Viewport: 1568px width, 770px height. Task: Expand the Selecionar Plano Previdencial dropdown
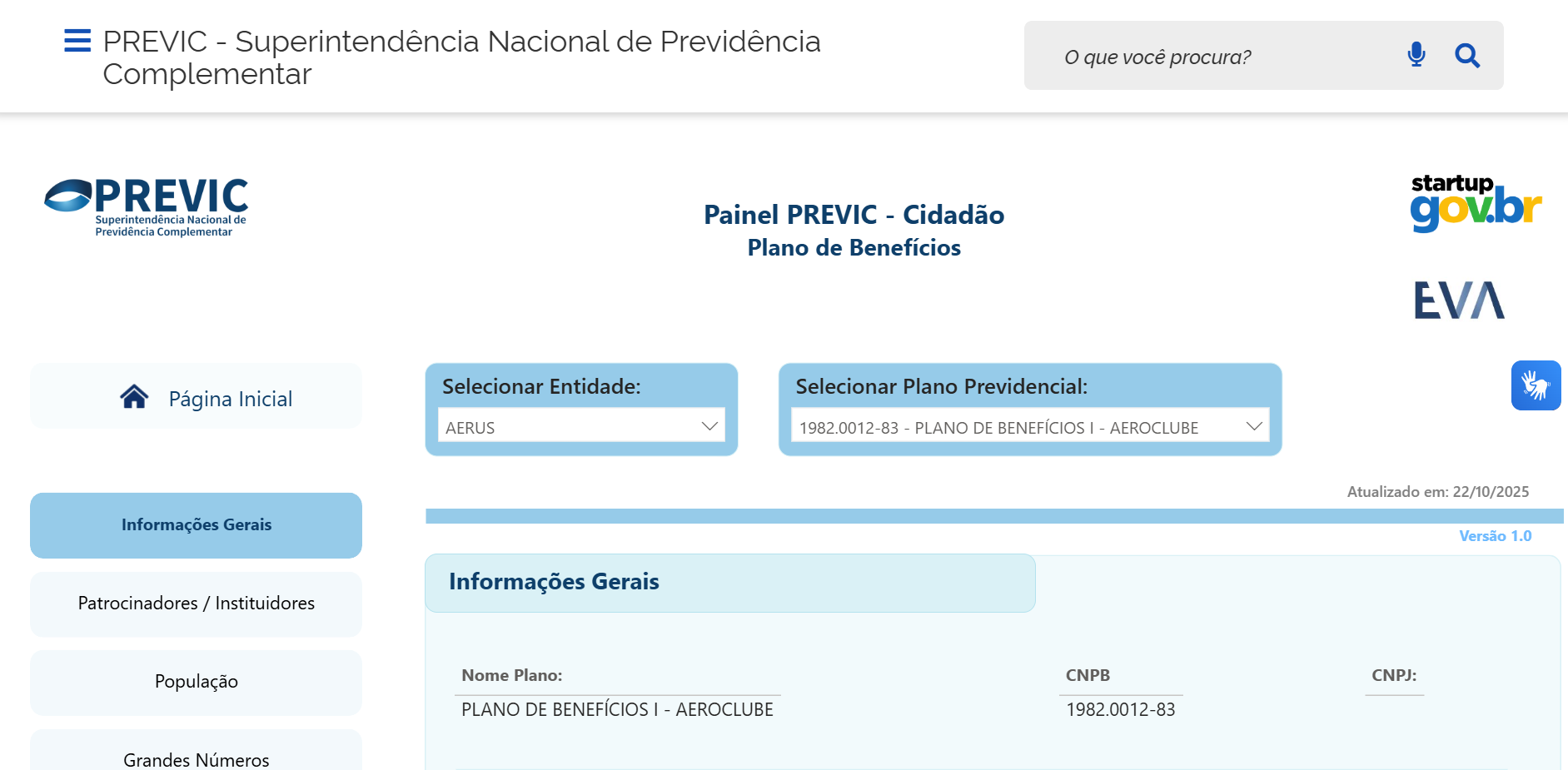[x=1029, y=425]
